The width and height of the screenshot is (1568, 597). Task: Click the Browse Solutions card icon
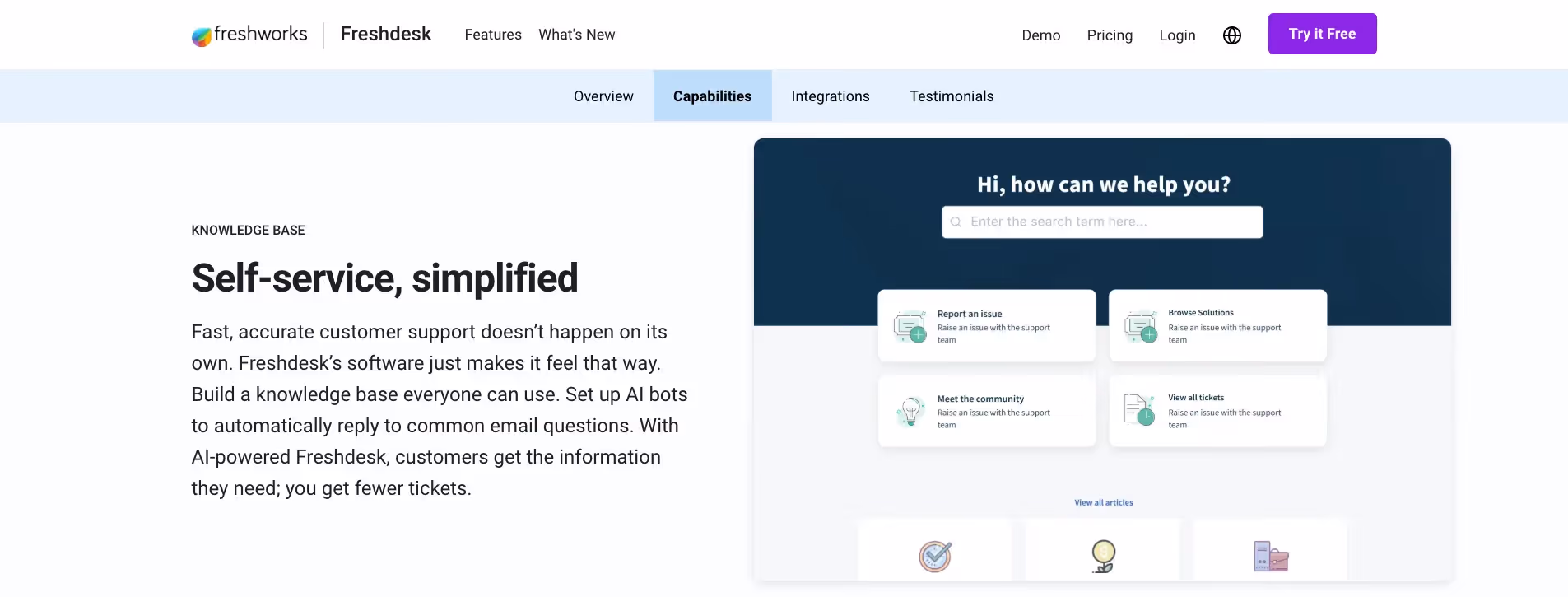[x=1142, y=327]
